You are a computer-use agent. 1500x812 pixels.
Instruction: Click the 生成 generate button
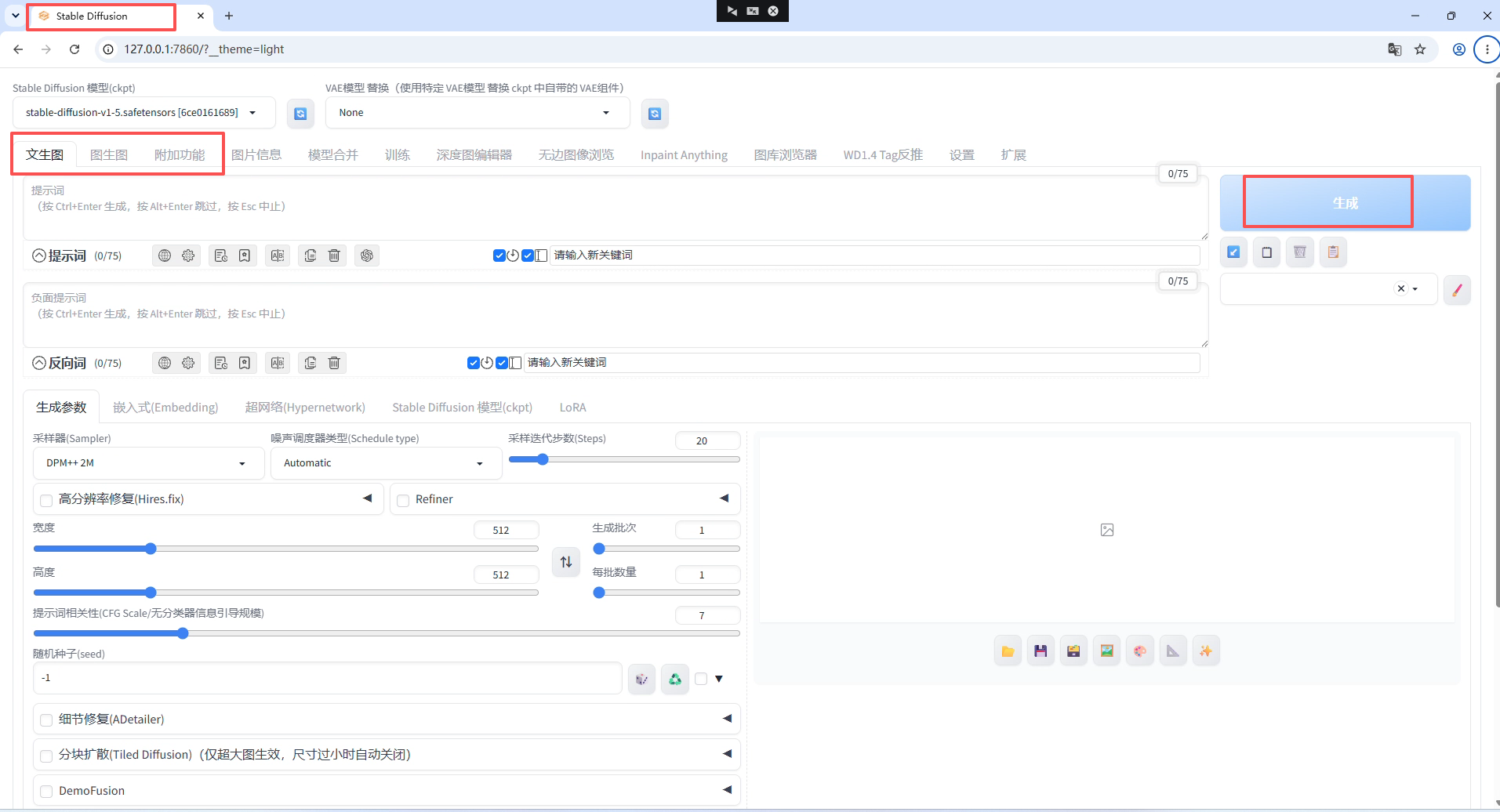1345,203
